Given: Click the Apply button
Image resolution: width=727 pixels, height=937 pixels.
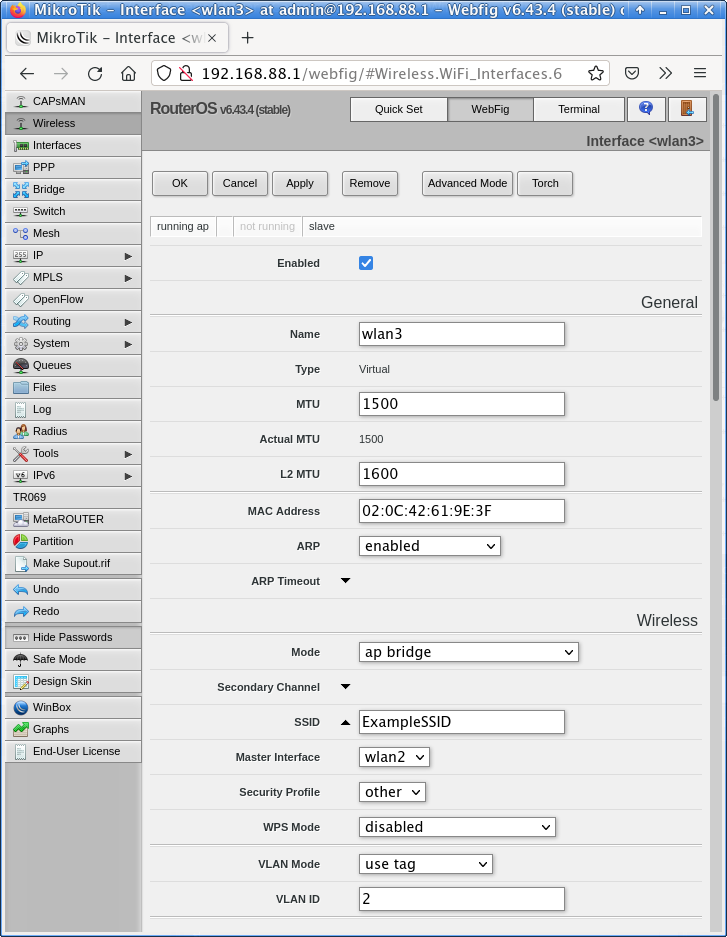Looking at the screenshot, I should tap(300, 183).
